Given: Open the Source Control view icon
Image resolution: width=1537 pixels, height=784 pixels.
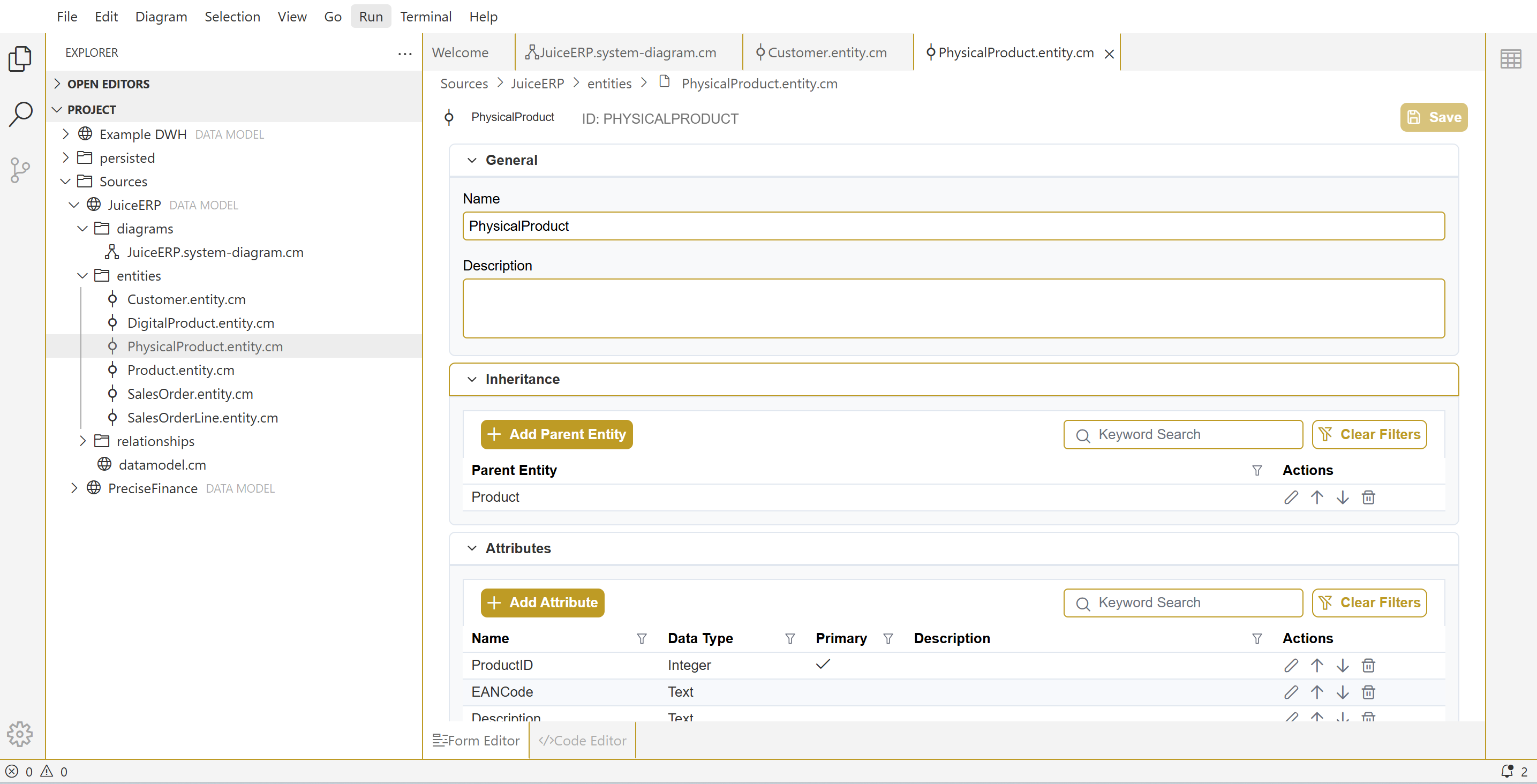Looking at the screenshot, I should click(21, 170).
